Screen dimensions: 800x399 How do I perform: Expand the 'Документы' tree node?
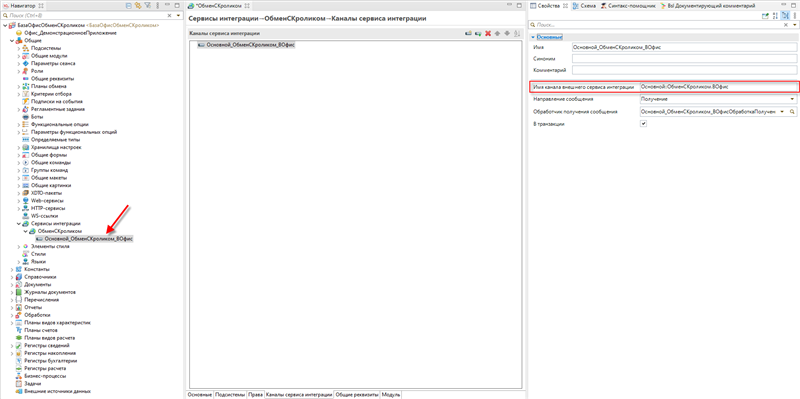click(x=12, y=284)
